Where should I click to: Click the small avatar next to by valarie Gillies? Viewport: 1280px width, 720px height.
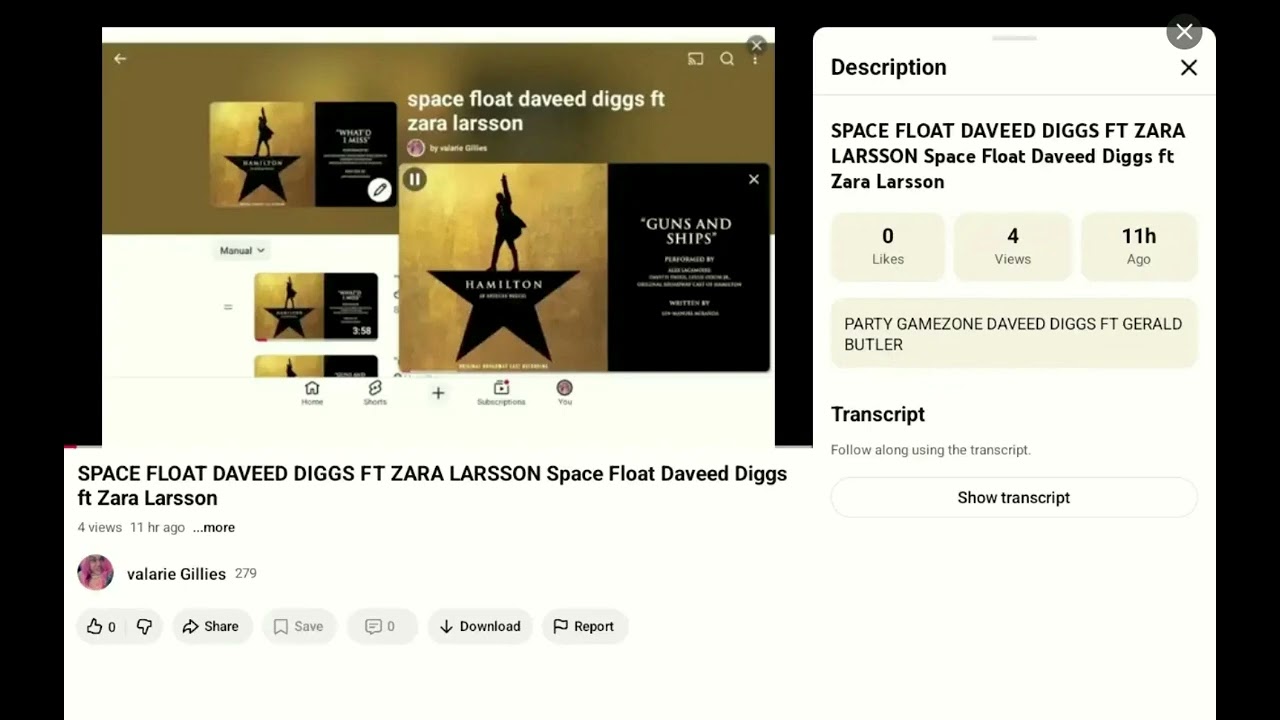tap(416, 148)
